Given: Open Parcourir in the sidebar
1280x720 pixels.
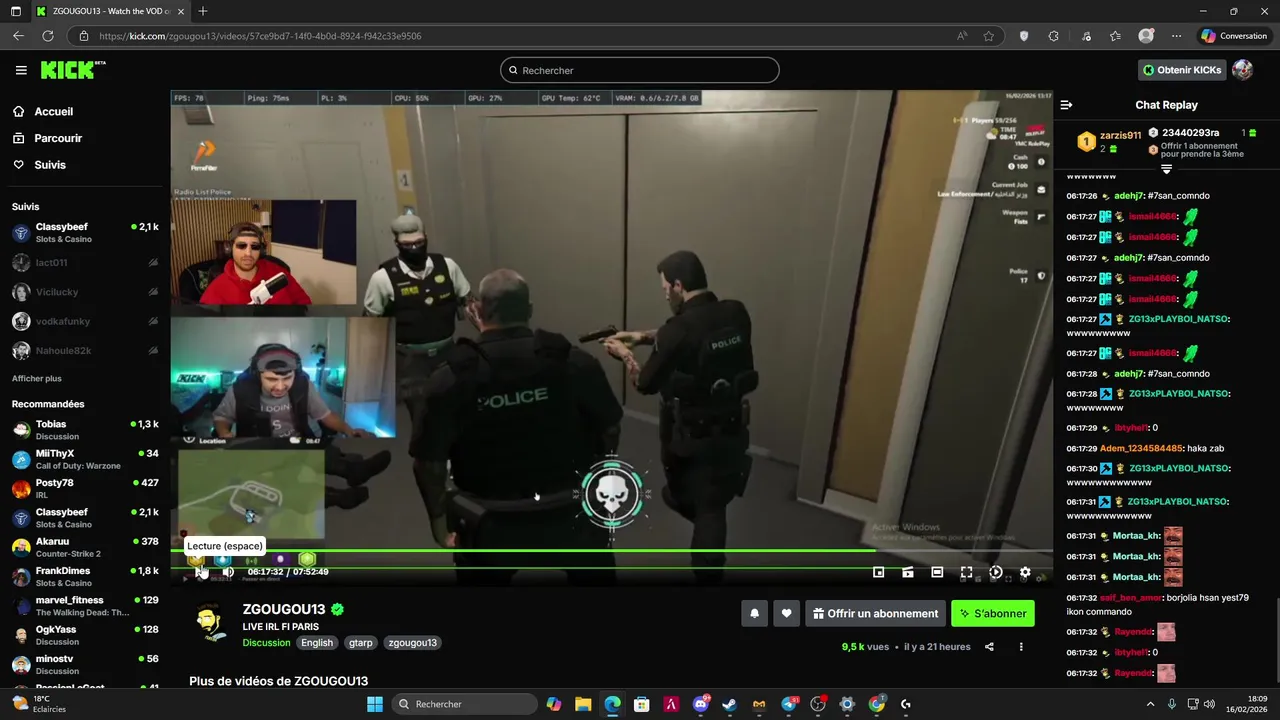Looking at the screenshot, I should 58,138.
